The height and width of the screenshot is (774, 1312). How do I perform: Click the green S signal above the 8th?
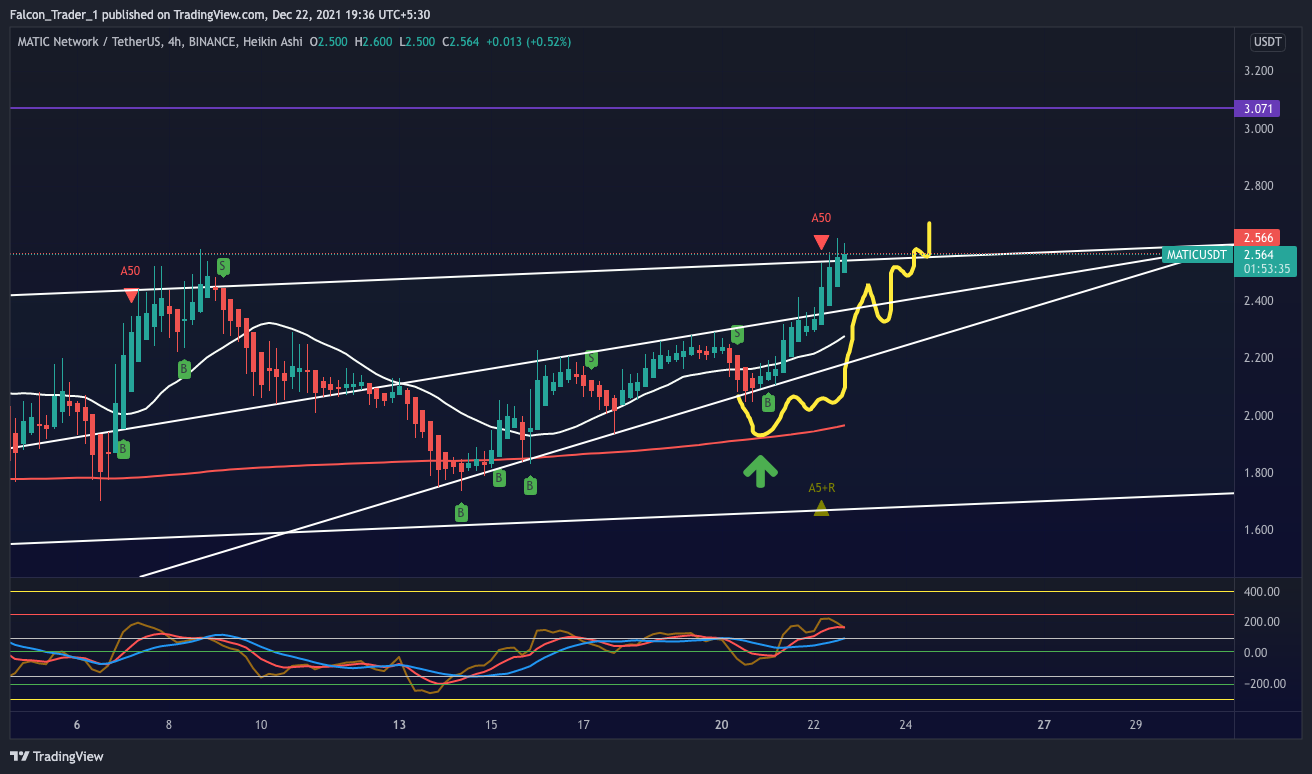[x=223, y=266]
